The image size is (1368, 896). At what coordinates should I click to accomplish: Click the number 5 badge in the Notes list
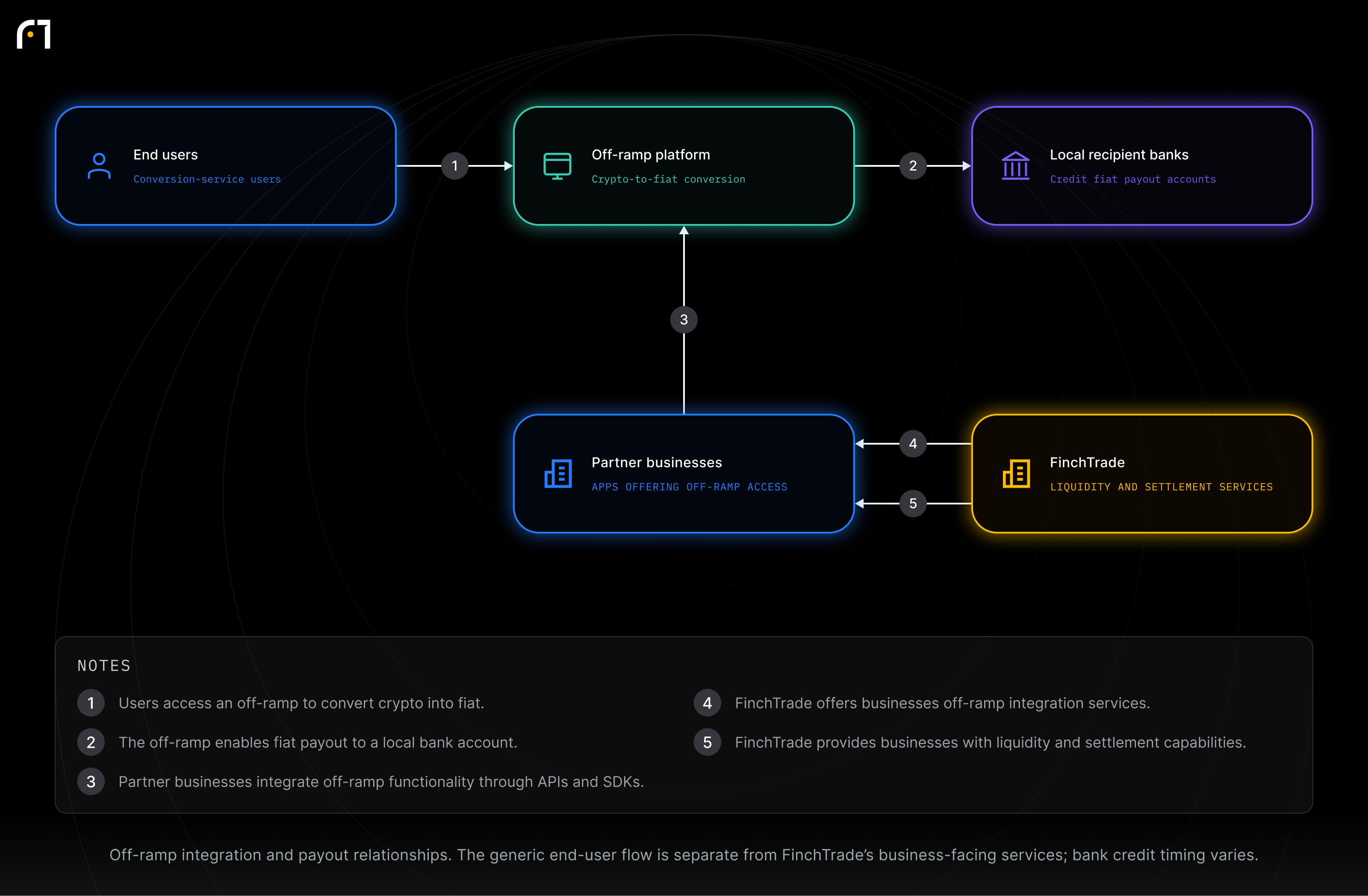coord(707,742)
